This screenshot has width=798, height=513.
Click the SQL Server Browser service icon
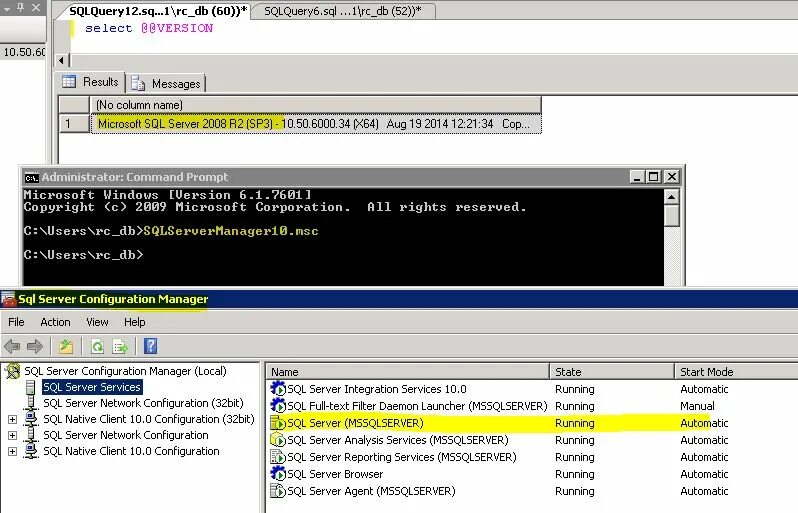278,474
